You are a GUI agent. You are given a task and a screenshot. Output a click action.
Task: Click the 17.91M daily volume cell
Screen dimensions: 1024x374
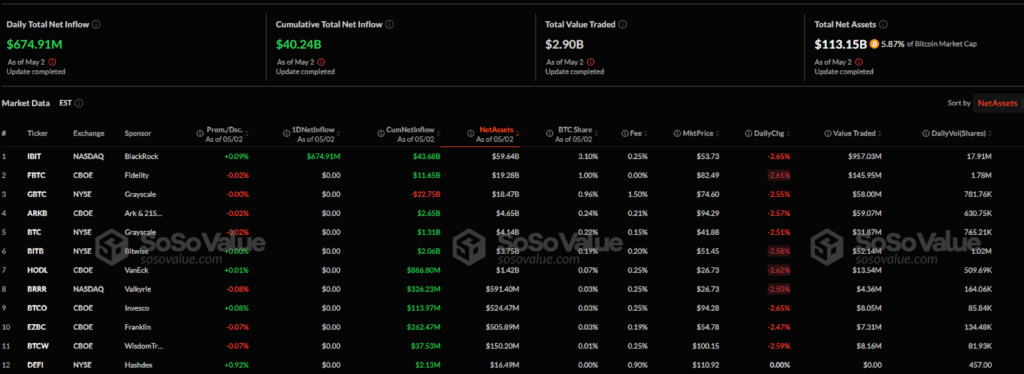click(x=979, y=157)
